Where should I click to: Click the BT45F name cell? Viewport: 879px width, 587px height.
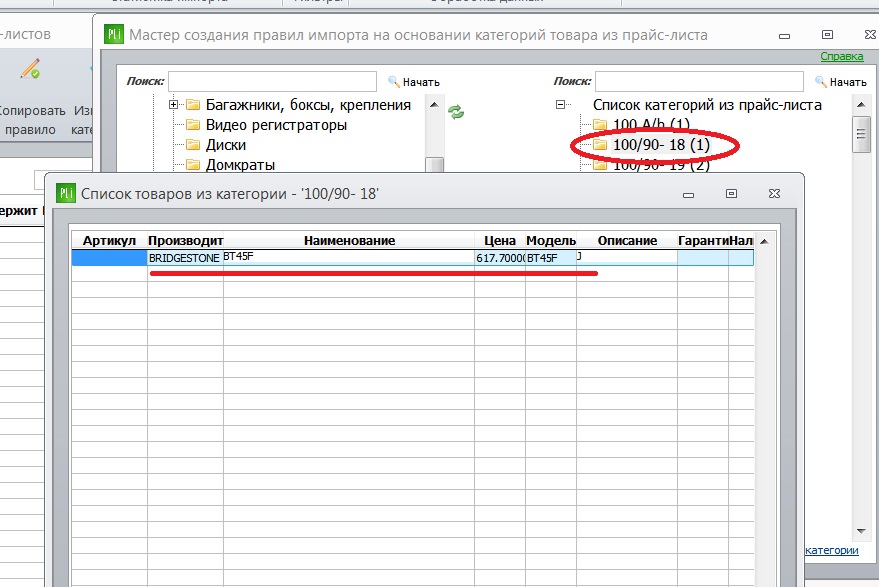coord(349,258)
